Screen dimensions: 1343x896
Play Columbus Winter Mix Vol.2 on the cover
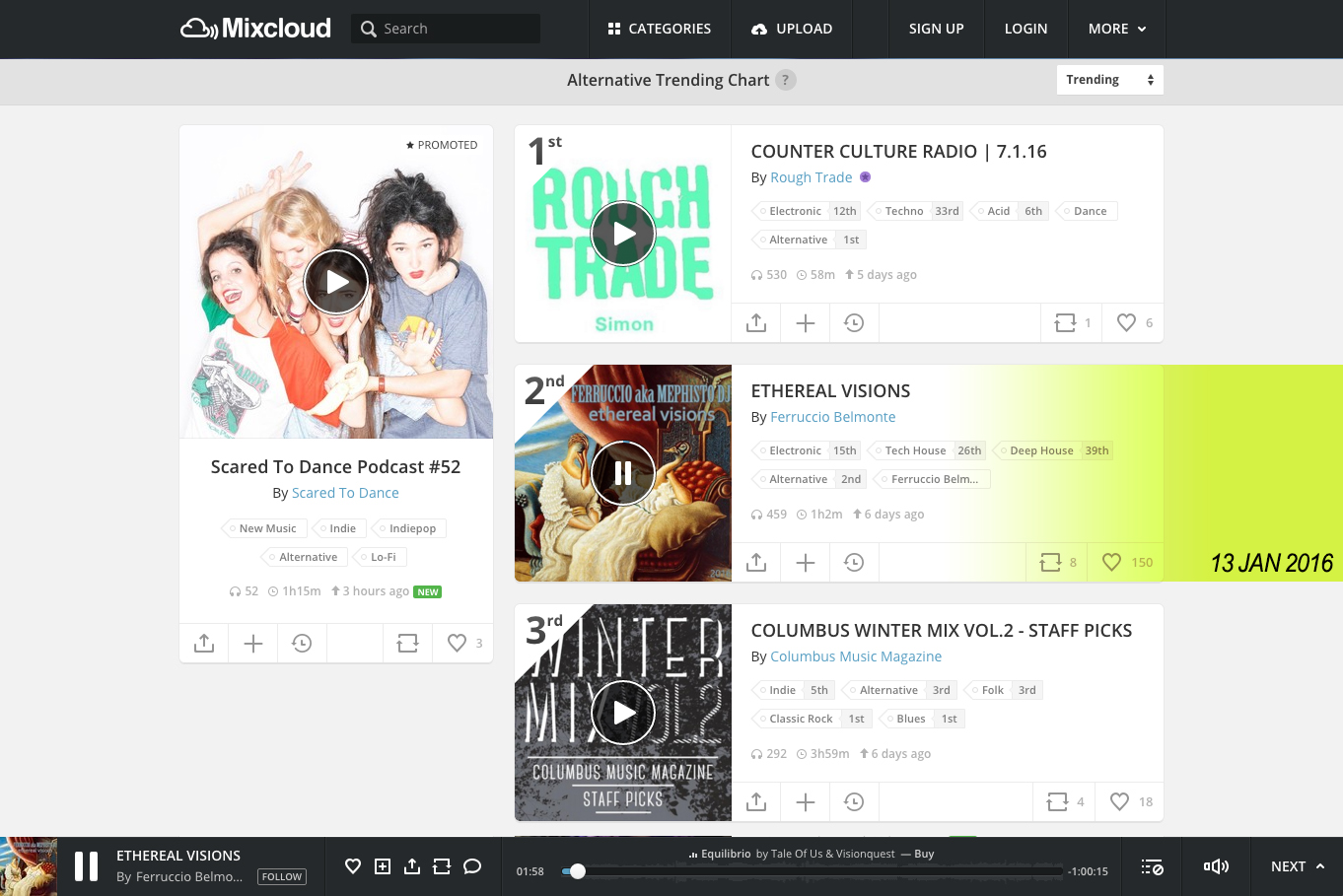pyautogui.click(x=623, y=713)
